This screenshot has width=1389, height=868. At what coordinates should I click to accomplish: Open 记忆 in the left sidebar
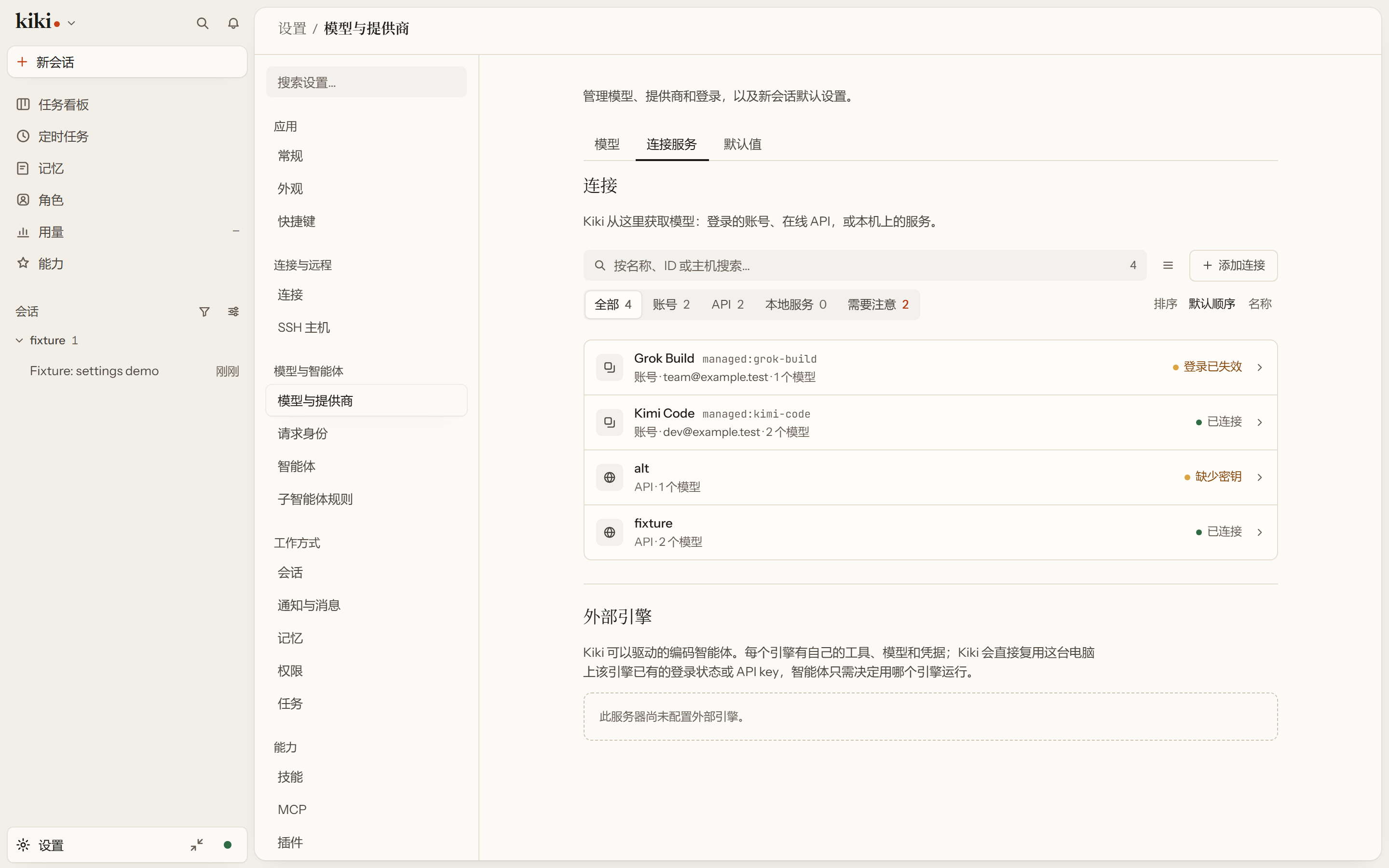127,168
